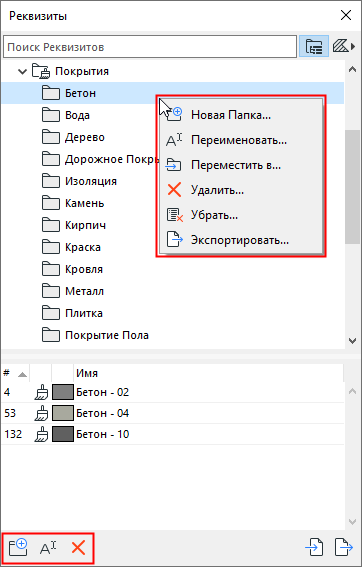
Task: Create new folder with bottom toolbar icon
Action: pos(18,548)
